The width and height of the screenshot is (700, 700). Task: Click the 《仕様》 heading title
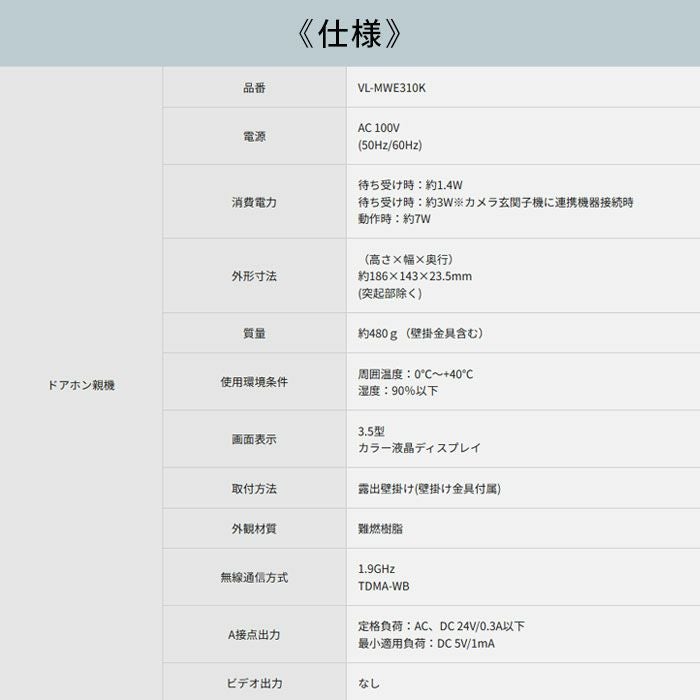coord(350,34)
